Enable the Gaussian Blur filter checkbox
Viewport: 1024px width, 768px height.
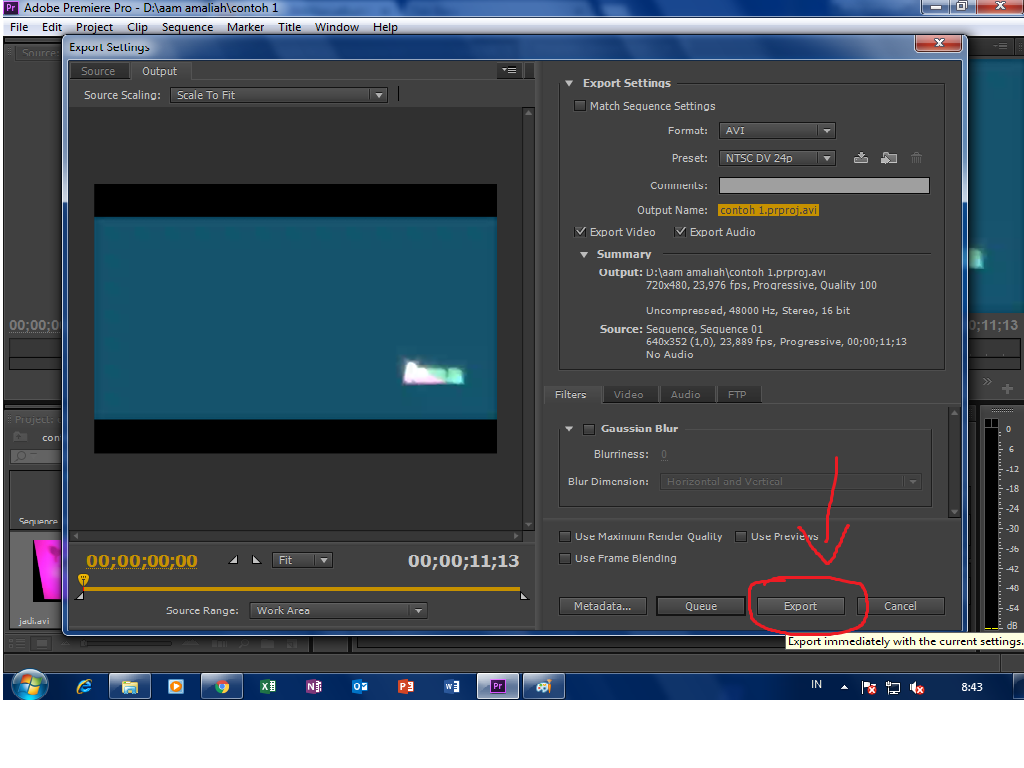pyautogui.click(x=589, y=429)
